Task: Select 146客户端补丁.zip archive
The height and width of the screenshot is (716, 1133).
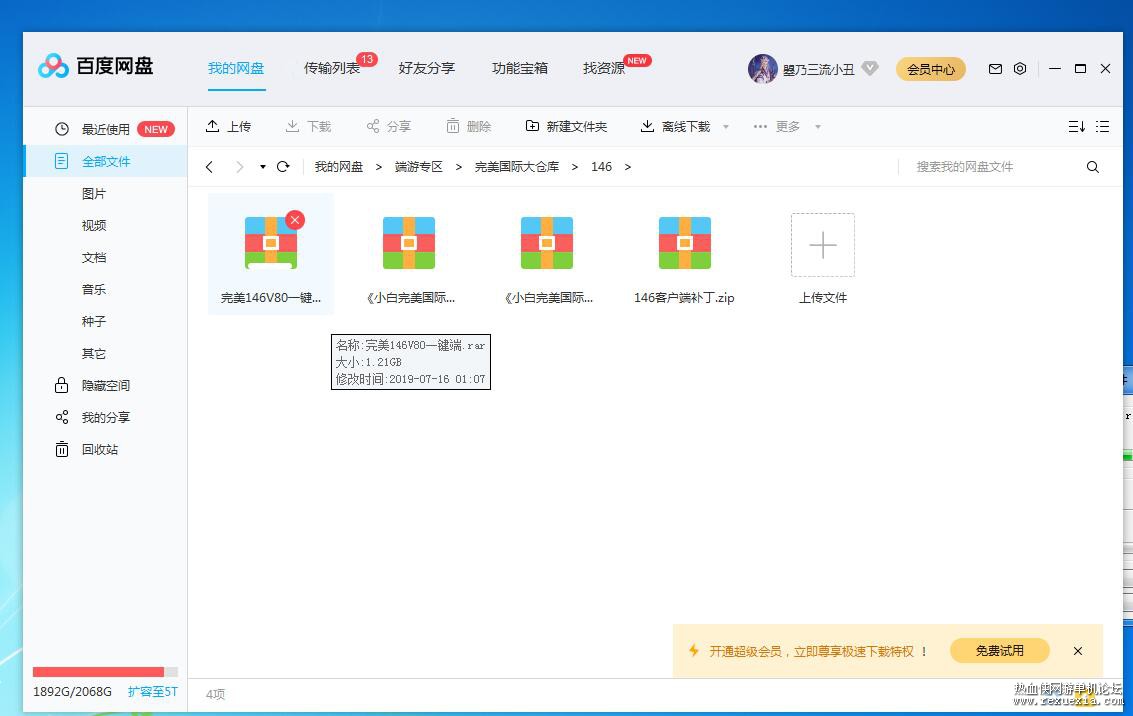Action: click(684, 254)
